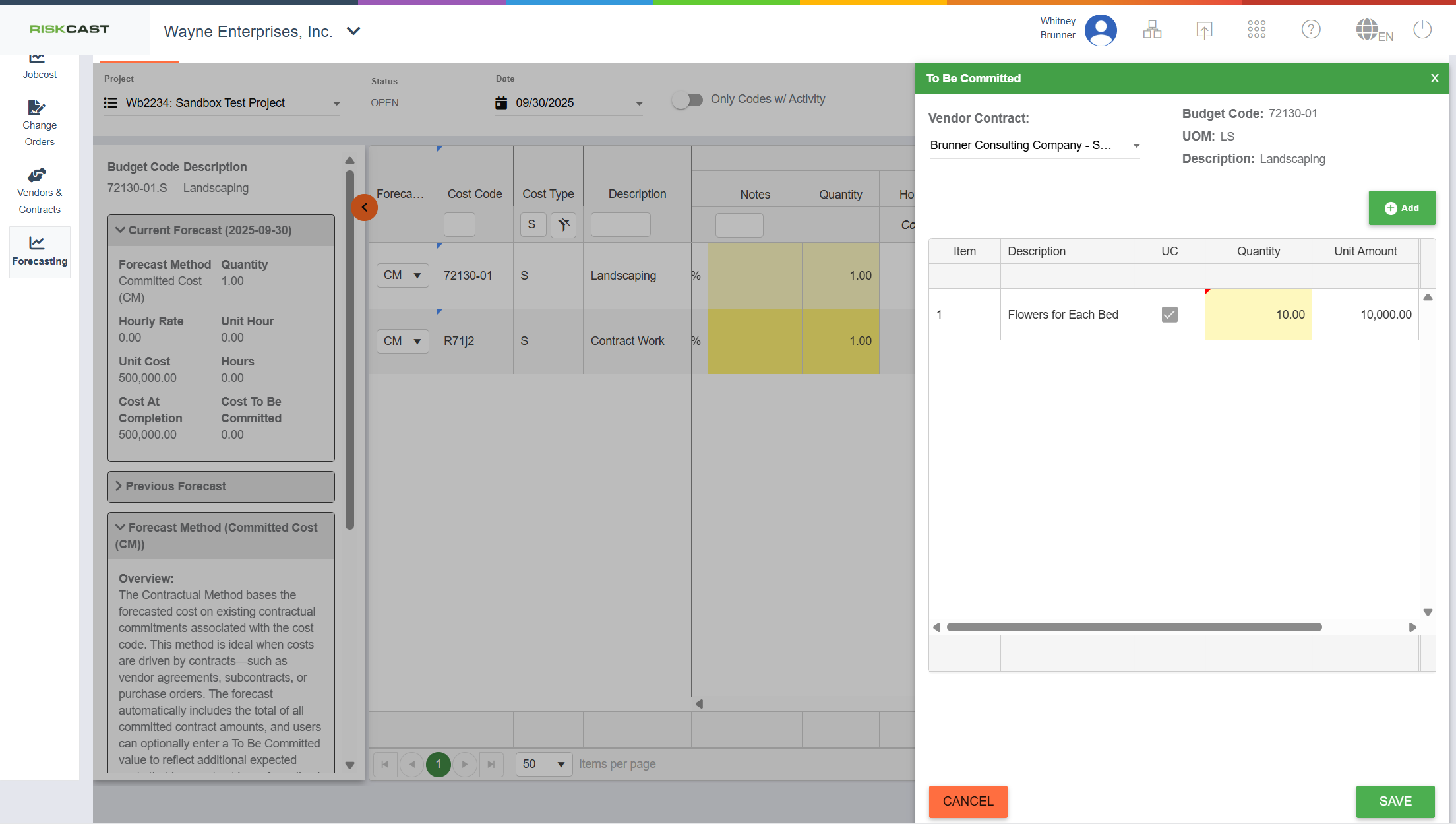Click the upload icon in header
This screenshot has width=1456, height=826.
[x=1204, y=30]
